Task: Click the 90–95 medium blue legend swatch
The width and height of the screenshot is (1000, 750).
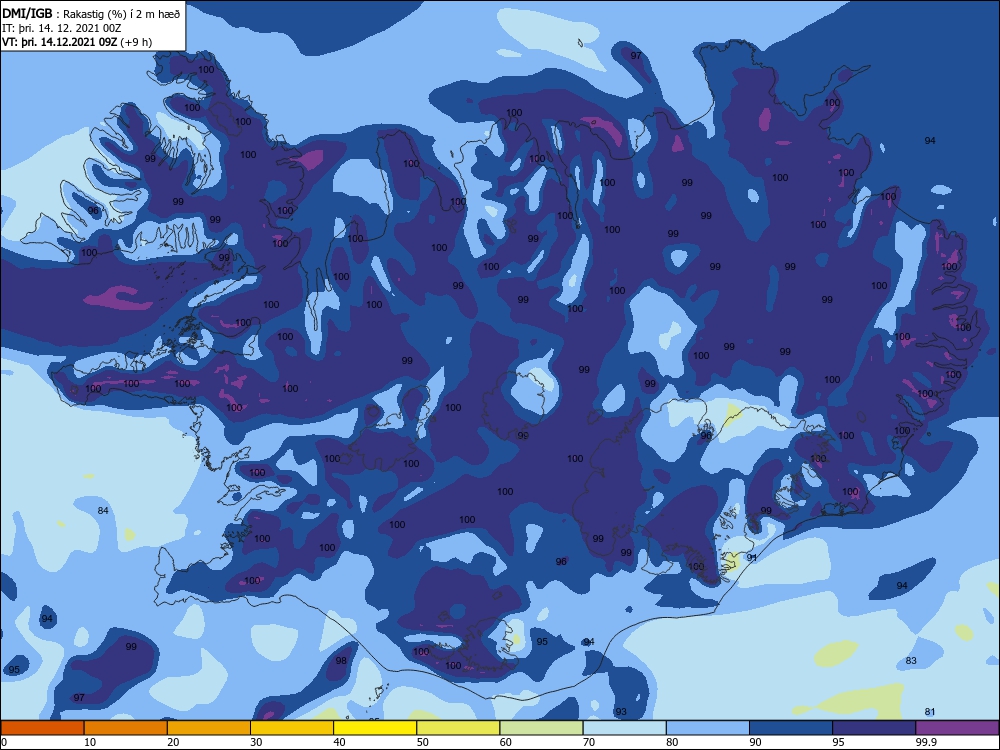Action: (791, 728)
